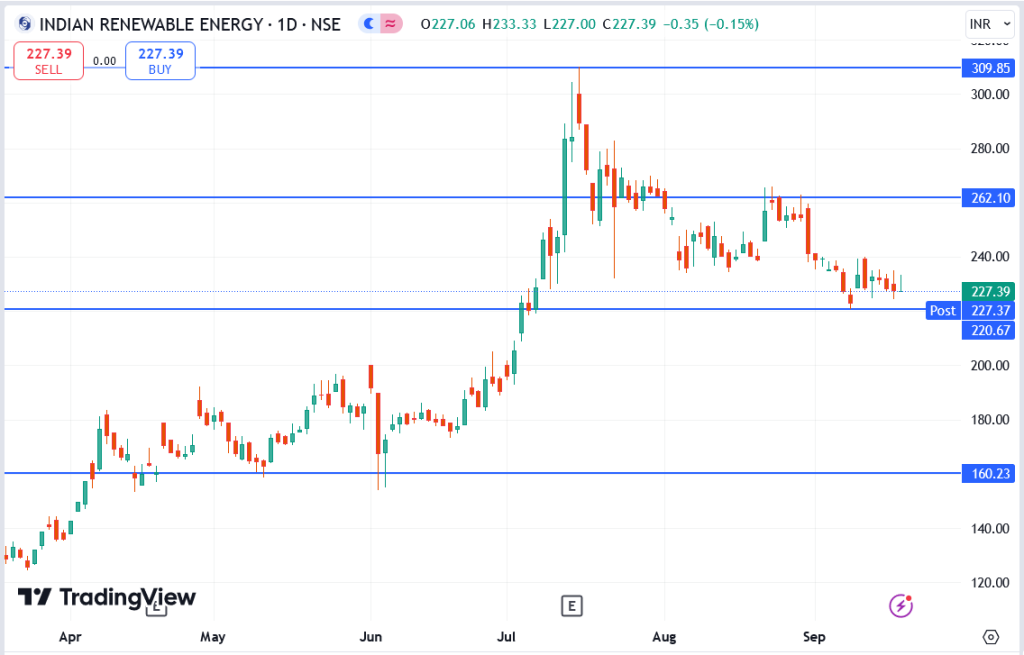This screenshot has width=1024, height=655.
Task: Click the moon post-market session icon
Action: click(x=370, y=24)
